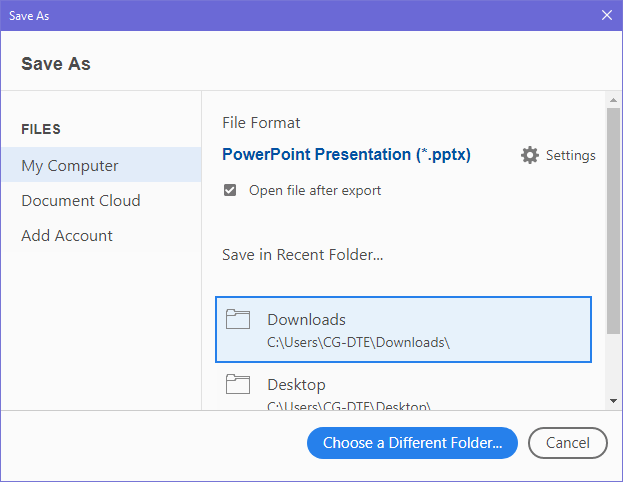
Task: Click scrollbar down arrow
Action: coord(613,401)
